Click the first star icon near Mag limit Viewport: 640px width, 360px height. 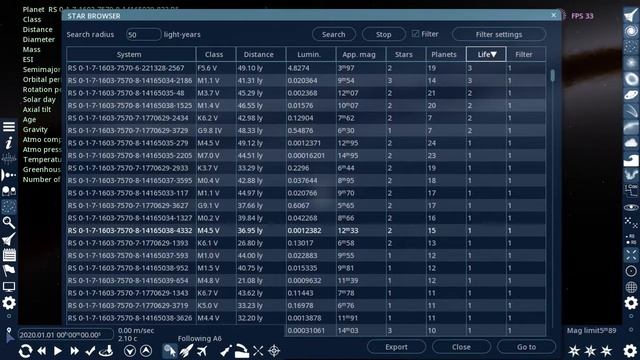[574, 351]
